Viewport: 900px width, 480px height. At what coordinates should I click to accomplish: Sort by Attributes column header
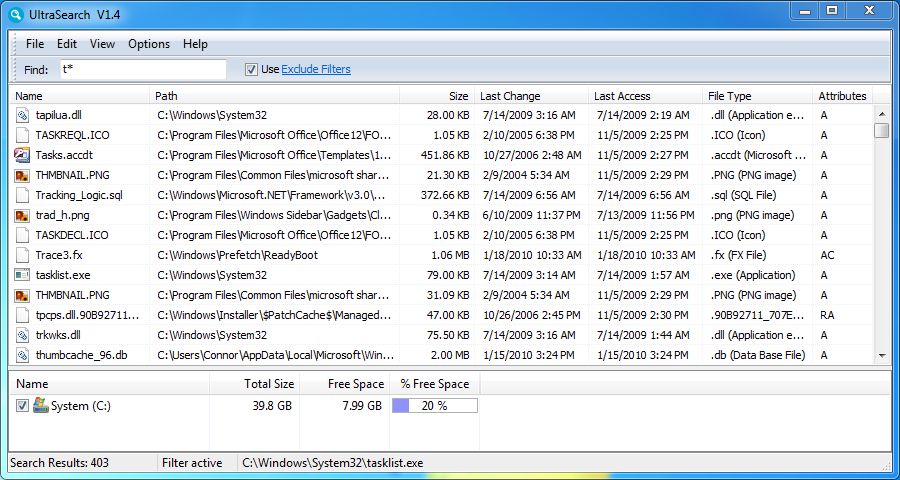click(843, 96)
